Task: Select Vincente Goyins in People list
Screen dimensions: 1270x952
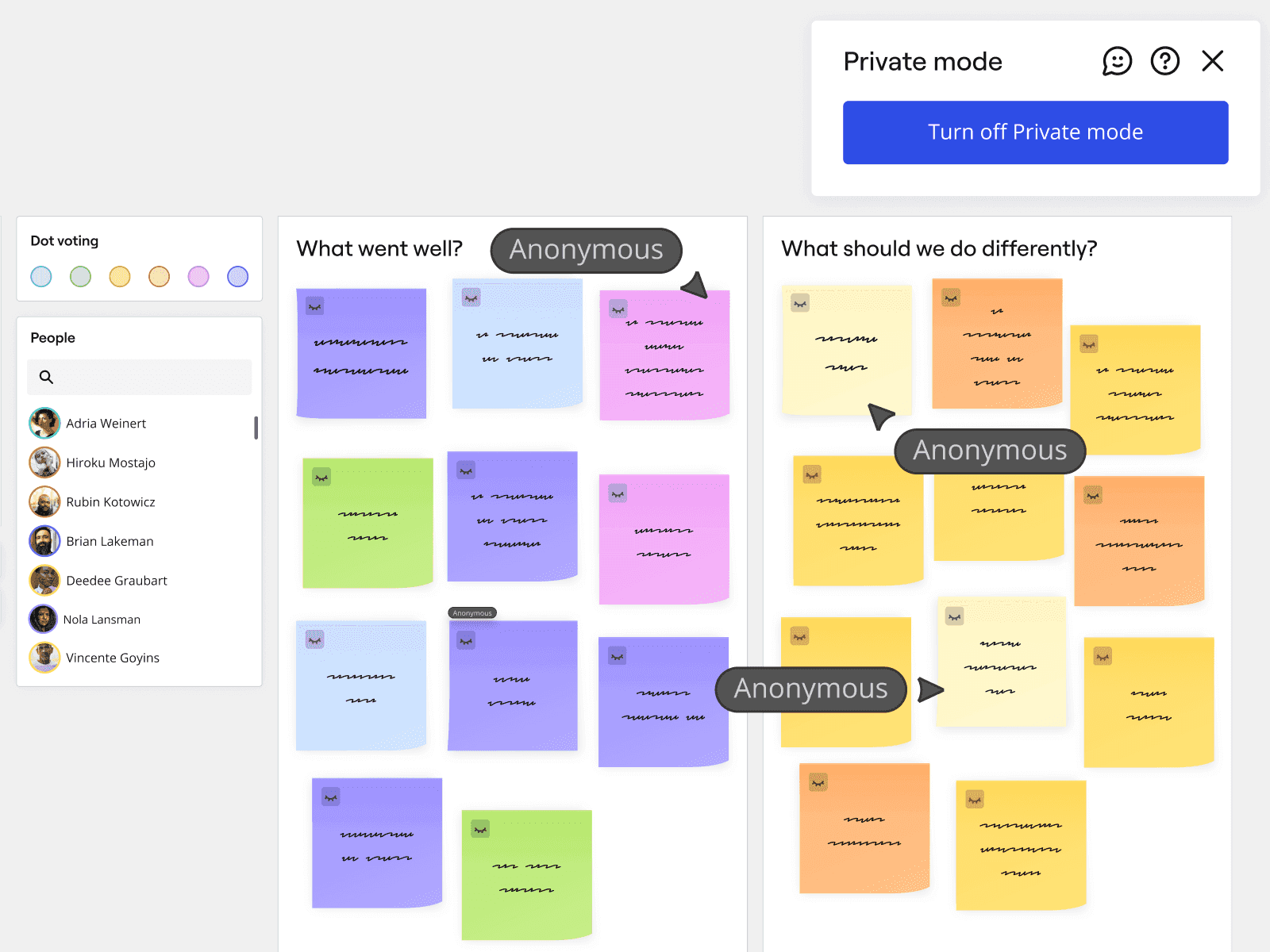Action: 113,658
